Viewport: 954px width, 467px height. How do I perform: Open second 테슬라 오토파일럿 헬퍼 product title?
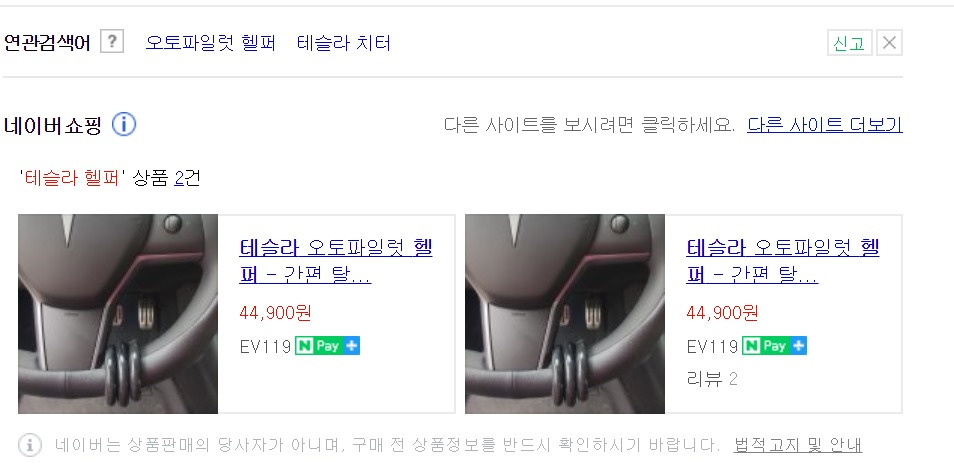pos(783,261)
